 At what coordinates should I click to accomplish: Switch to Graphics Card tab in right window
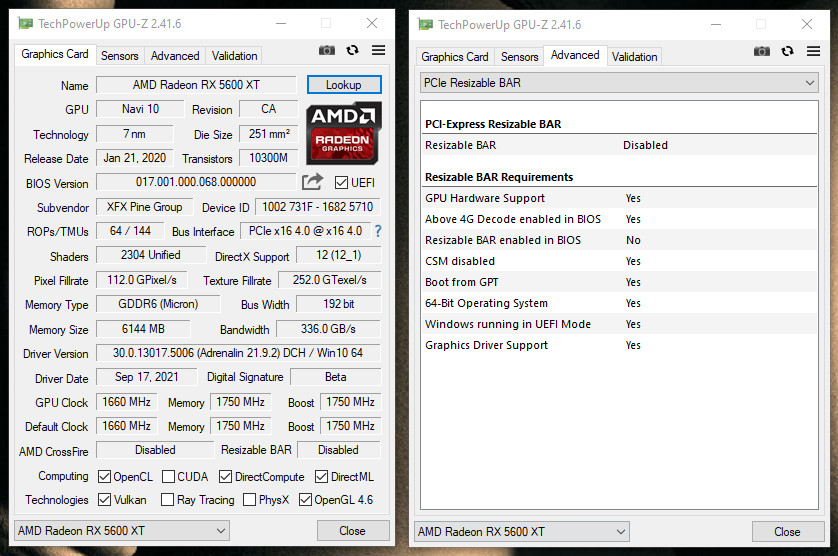455,57
